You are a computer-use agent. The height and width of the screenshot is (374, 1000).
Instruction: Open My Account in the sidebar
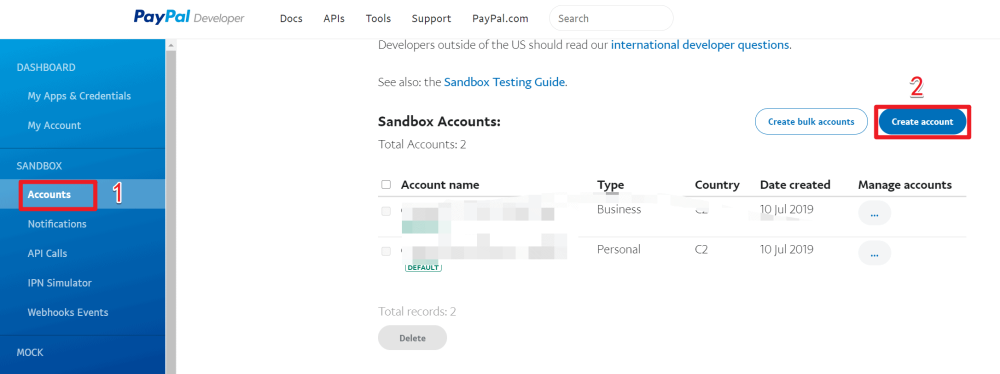click(54, 125)
